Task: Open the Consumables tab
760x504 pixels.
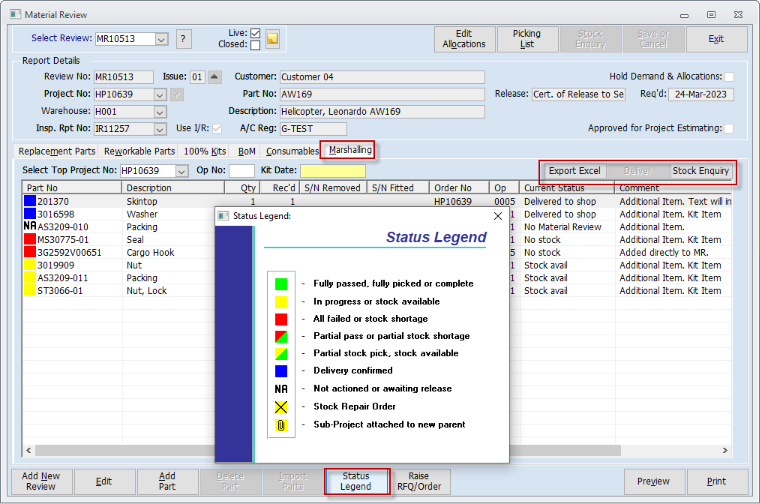Action: pyautogui.click(x=291, y=151)
